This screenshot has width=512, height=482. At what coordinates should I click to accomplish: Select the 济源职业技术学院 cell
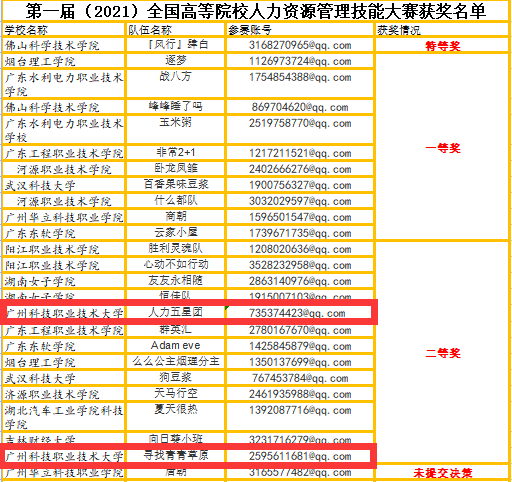[x=63, y=394]
